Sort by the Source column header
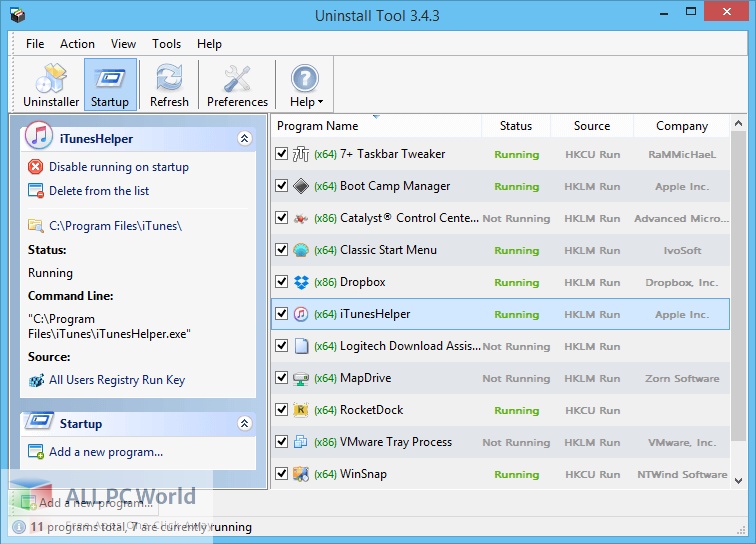756x544 pixels. (x=592, y=126)
